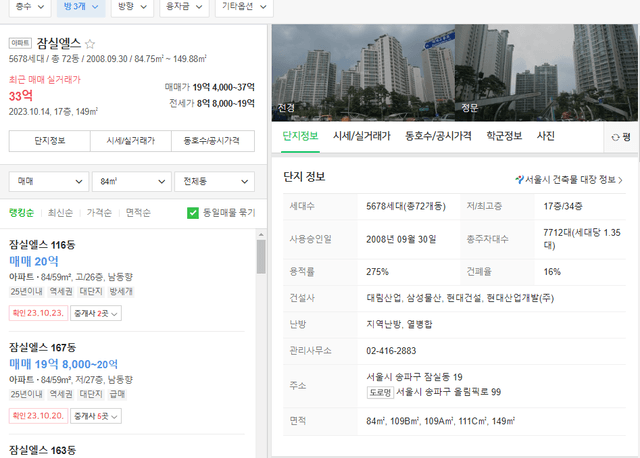Open the 방 3개 filter dropdown
Viewport: 640px width, 458px height.
pyautogui.click(x=81, y=7)
